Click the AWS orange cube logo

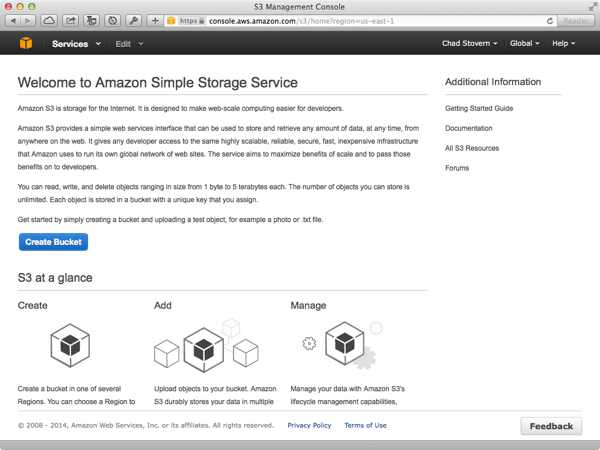point(26,43)
